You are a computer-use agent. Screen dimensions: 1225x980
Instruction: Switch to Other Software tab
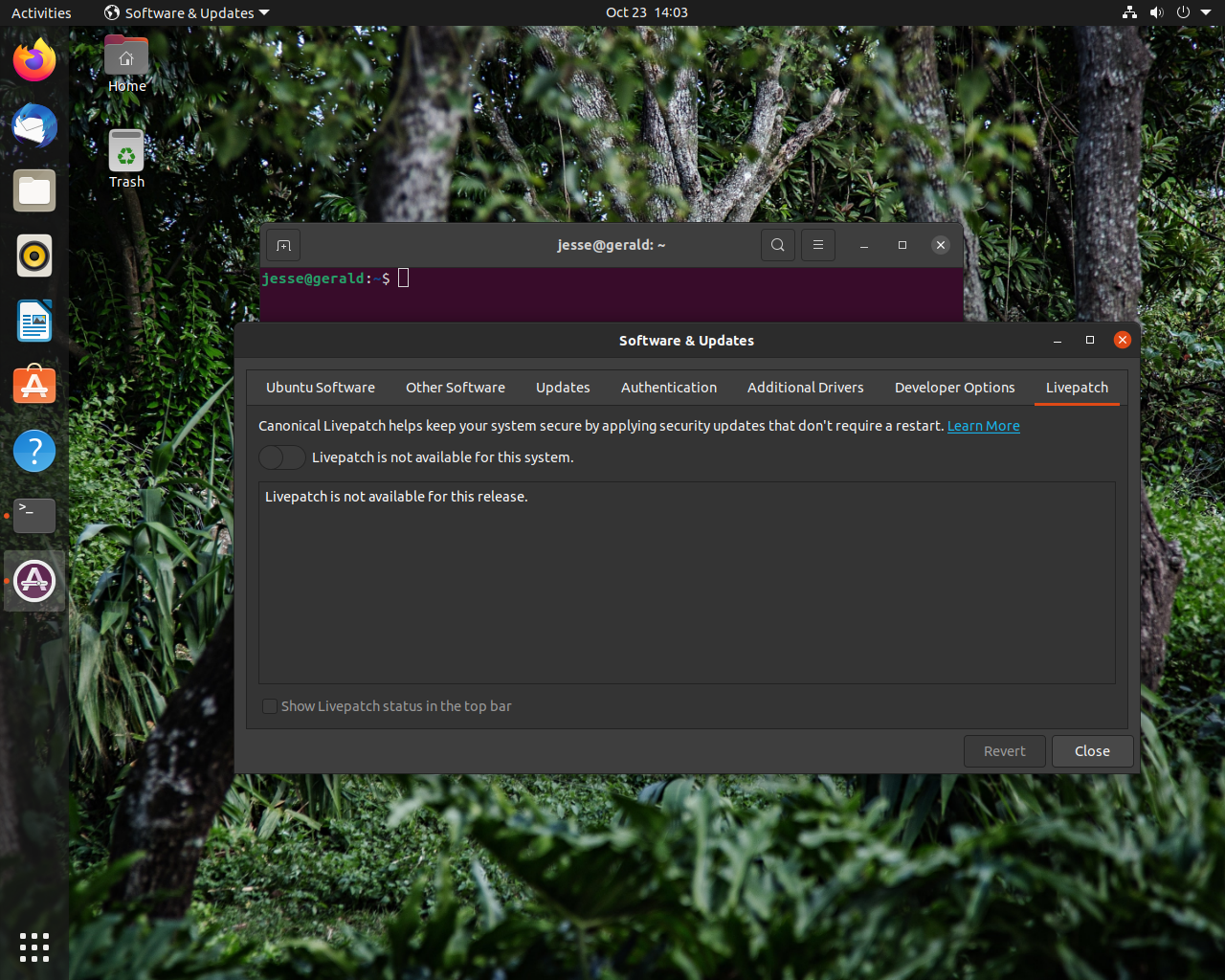[x=456, y=388]
